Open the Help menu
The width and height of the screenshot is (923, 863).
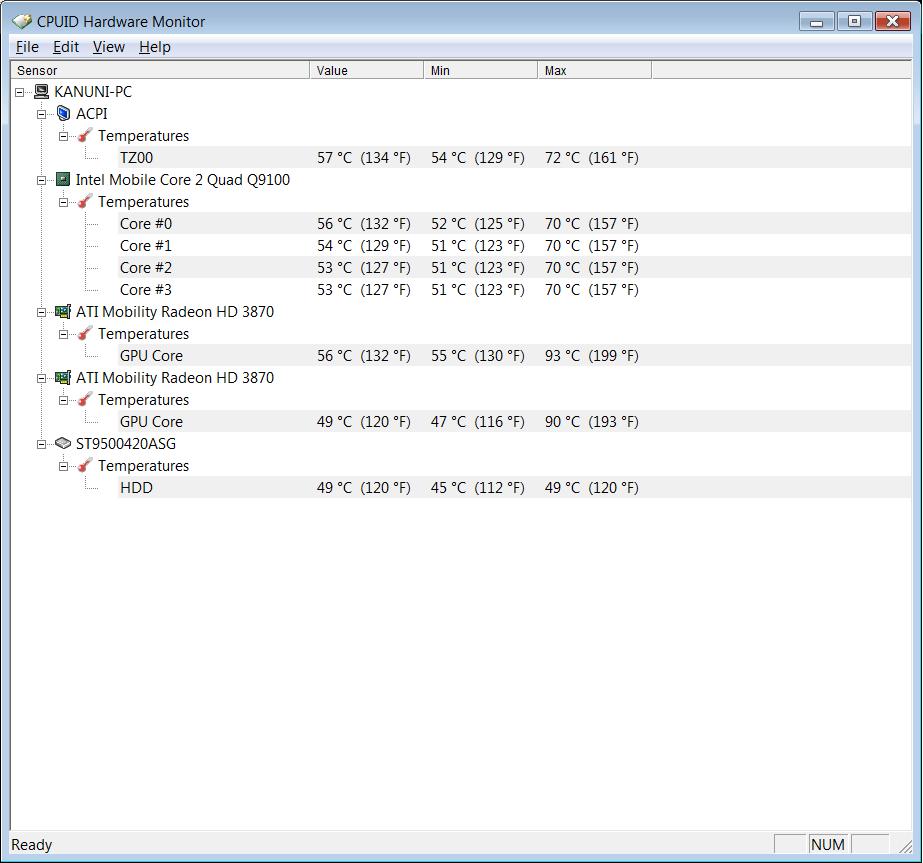[x=155, y=47]
